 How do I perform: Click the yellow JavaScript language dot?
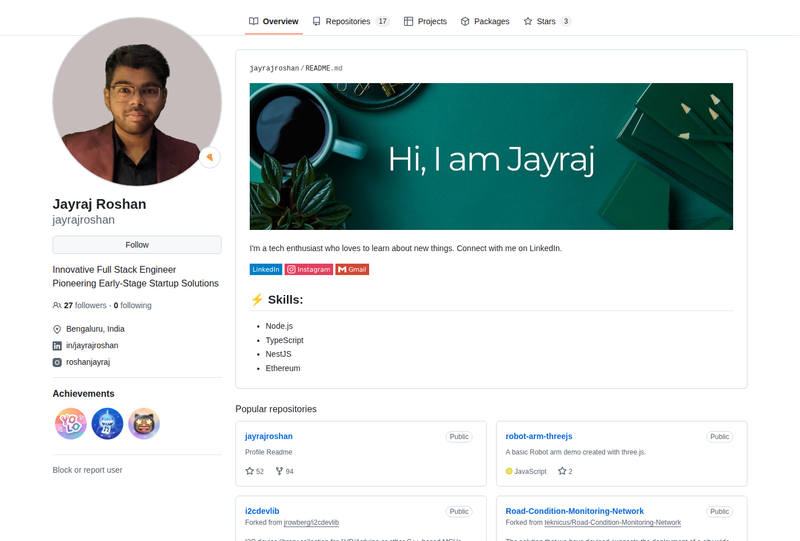click(509, 471)
